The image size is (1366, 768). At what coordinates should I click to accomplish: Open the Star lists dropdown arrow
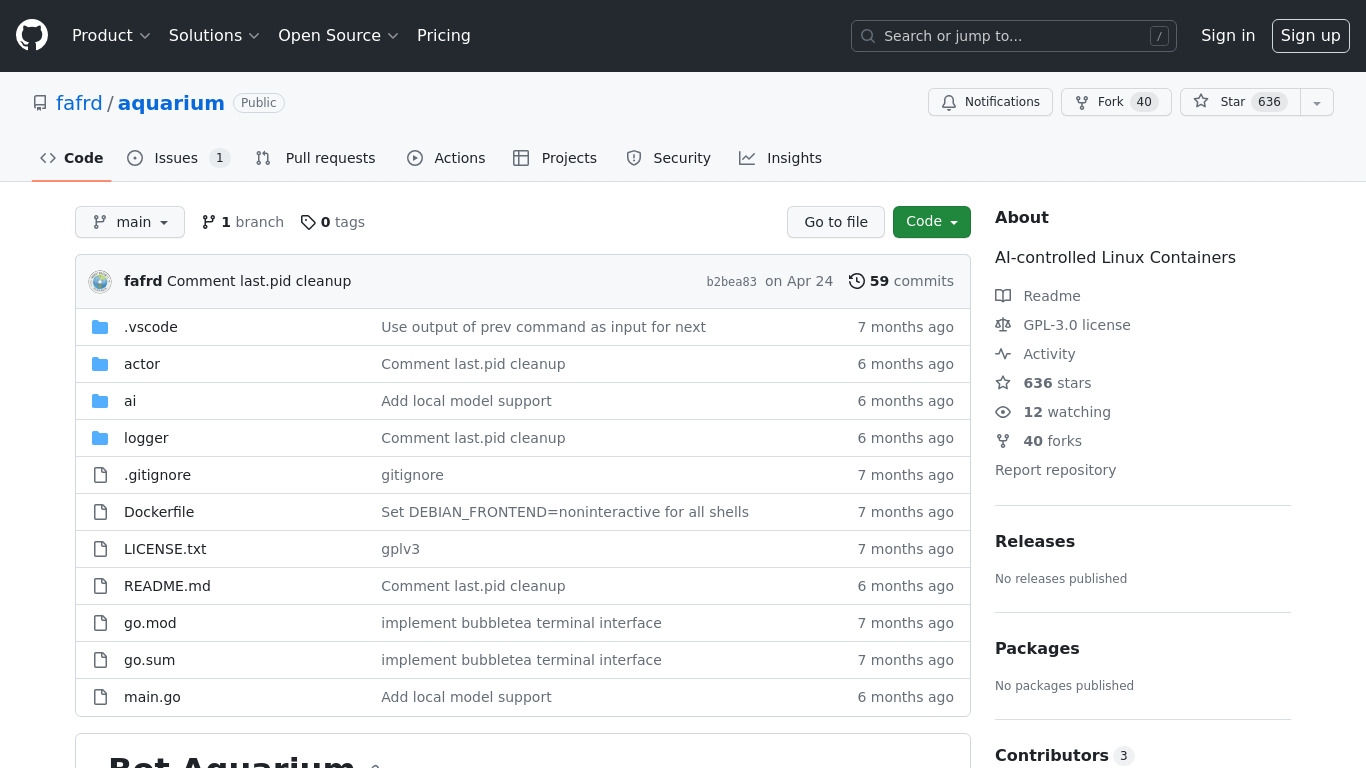[x=1317, y=102]
